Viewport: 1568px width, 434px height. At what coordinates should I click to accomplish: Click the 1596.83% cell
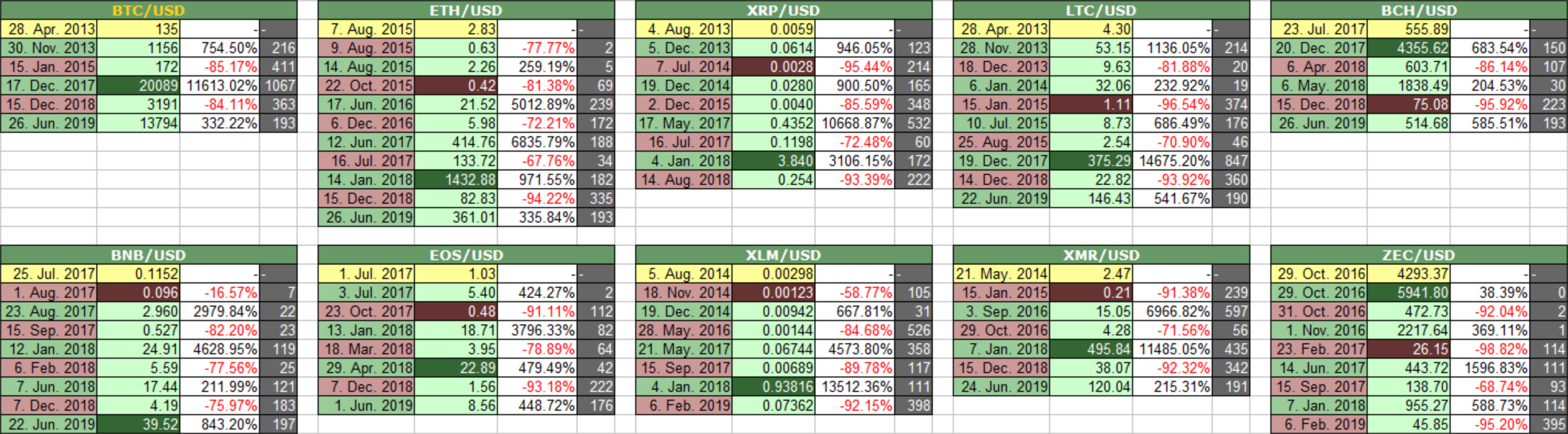tap(1491, 368)
